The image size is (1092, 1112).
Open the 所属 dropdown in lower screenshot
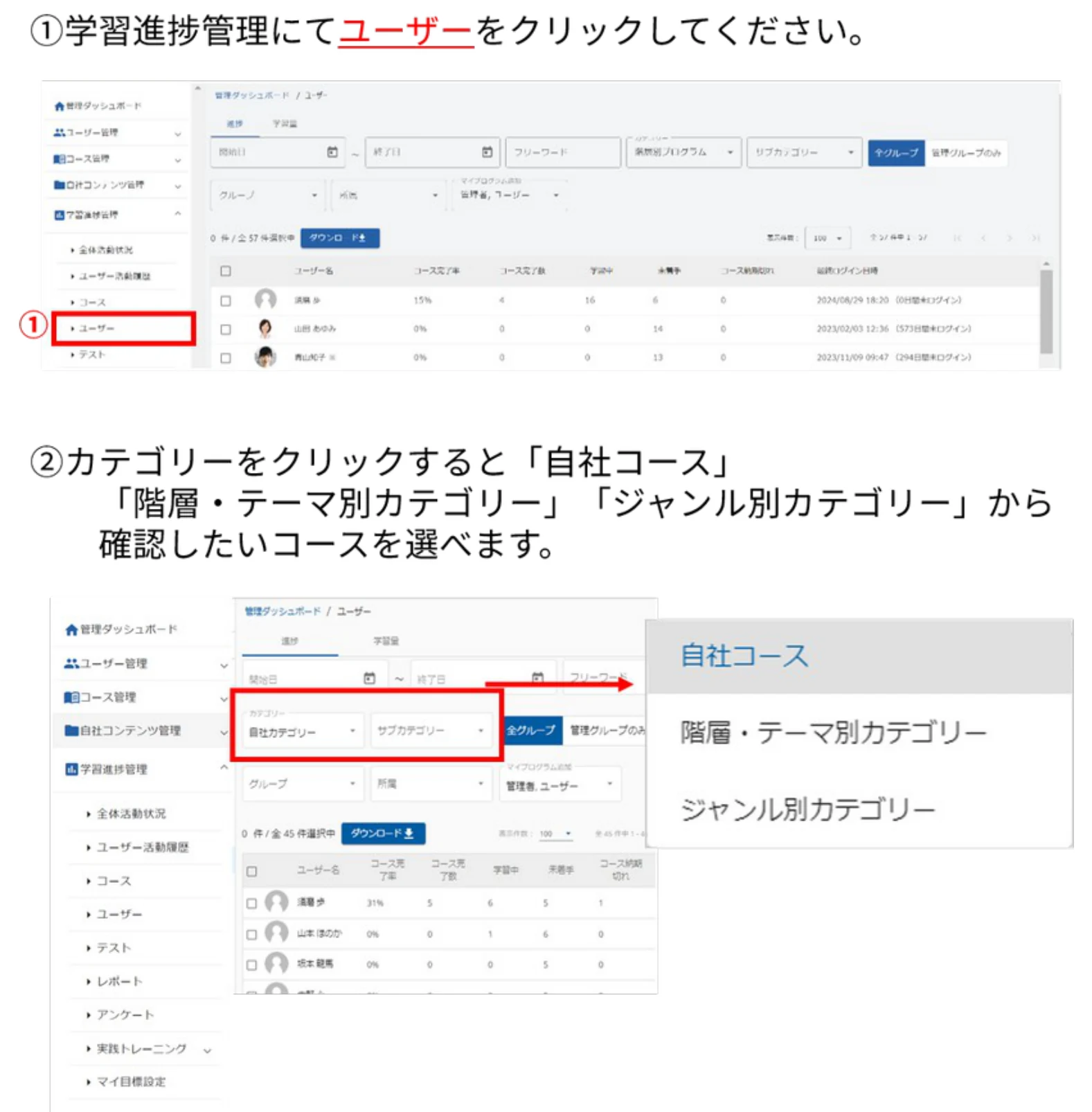(430, 784)
